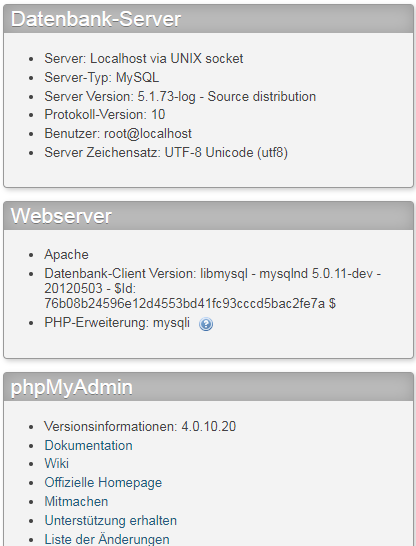Click the Protokoll-Version: 10 entry
Image resolution: width=416 pixels, height=546 pixels.
click(x=104, y=115)
